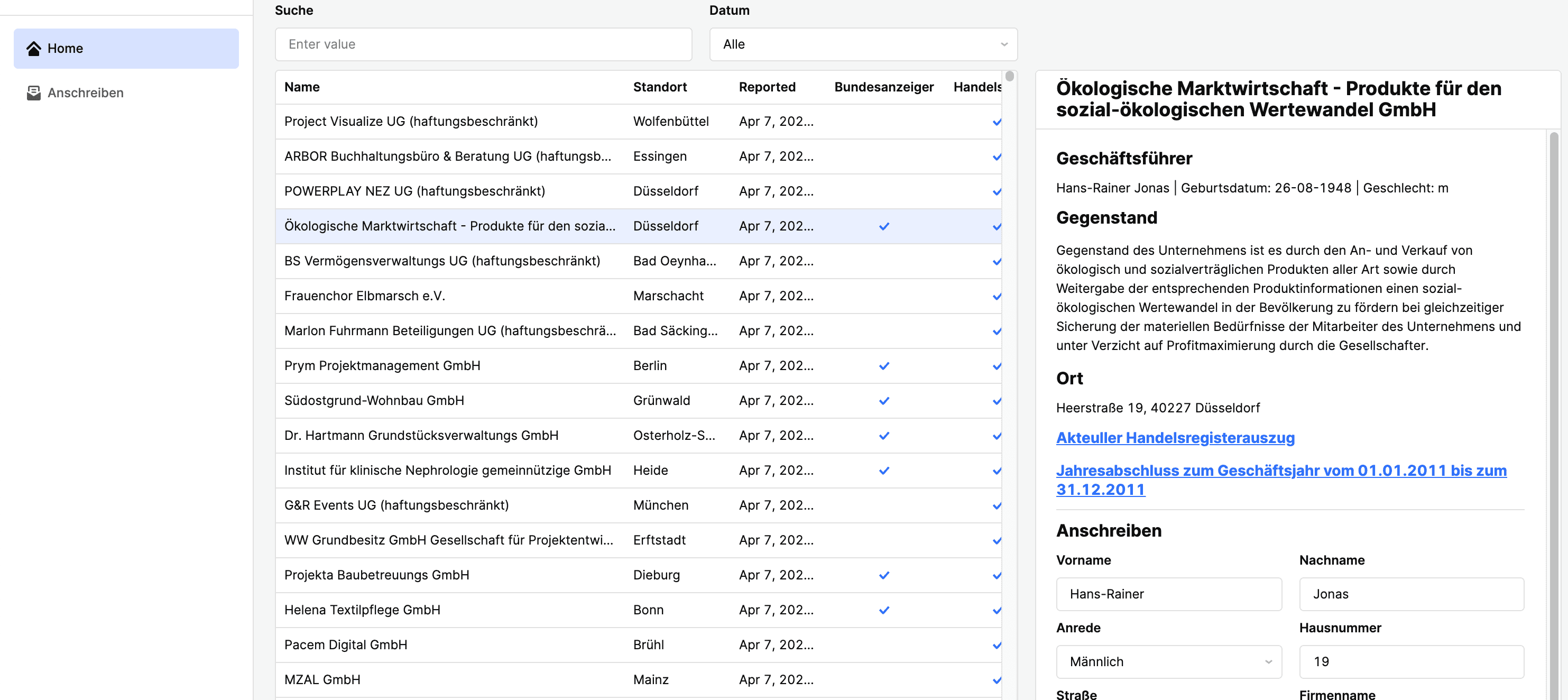This screenshot has width=1568, height=700.
Task: Select row Project Visualize UG (haftungsbeschränkt)
Action: [639, 122]
